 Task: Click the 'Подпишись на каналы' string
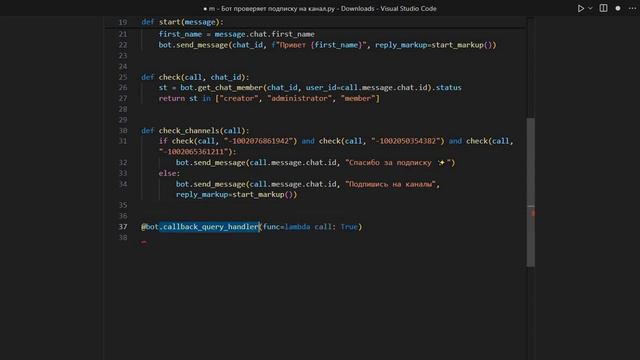(x=391, y=184)
